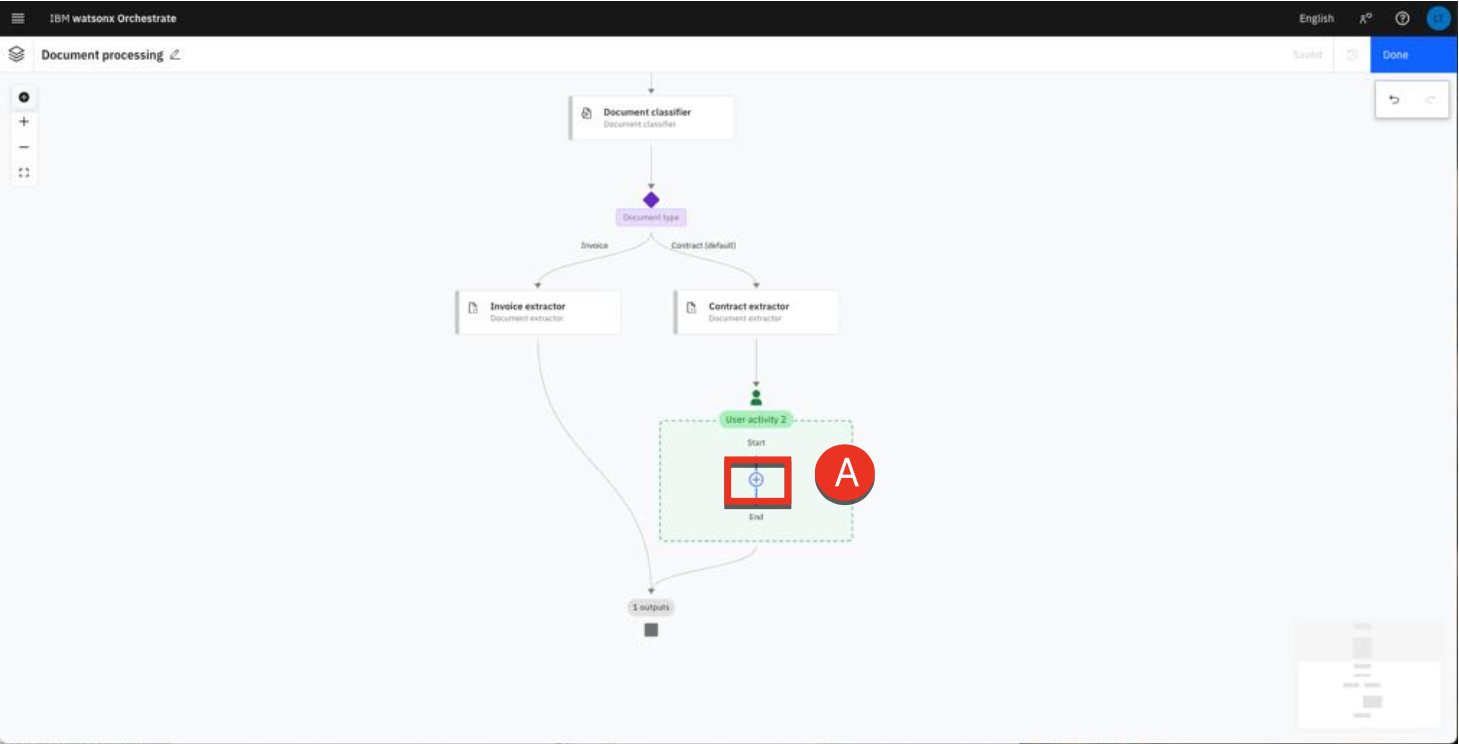
Task: Zoom in on the flow canvas
Action: (x=24, y=122)
